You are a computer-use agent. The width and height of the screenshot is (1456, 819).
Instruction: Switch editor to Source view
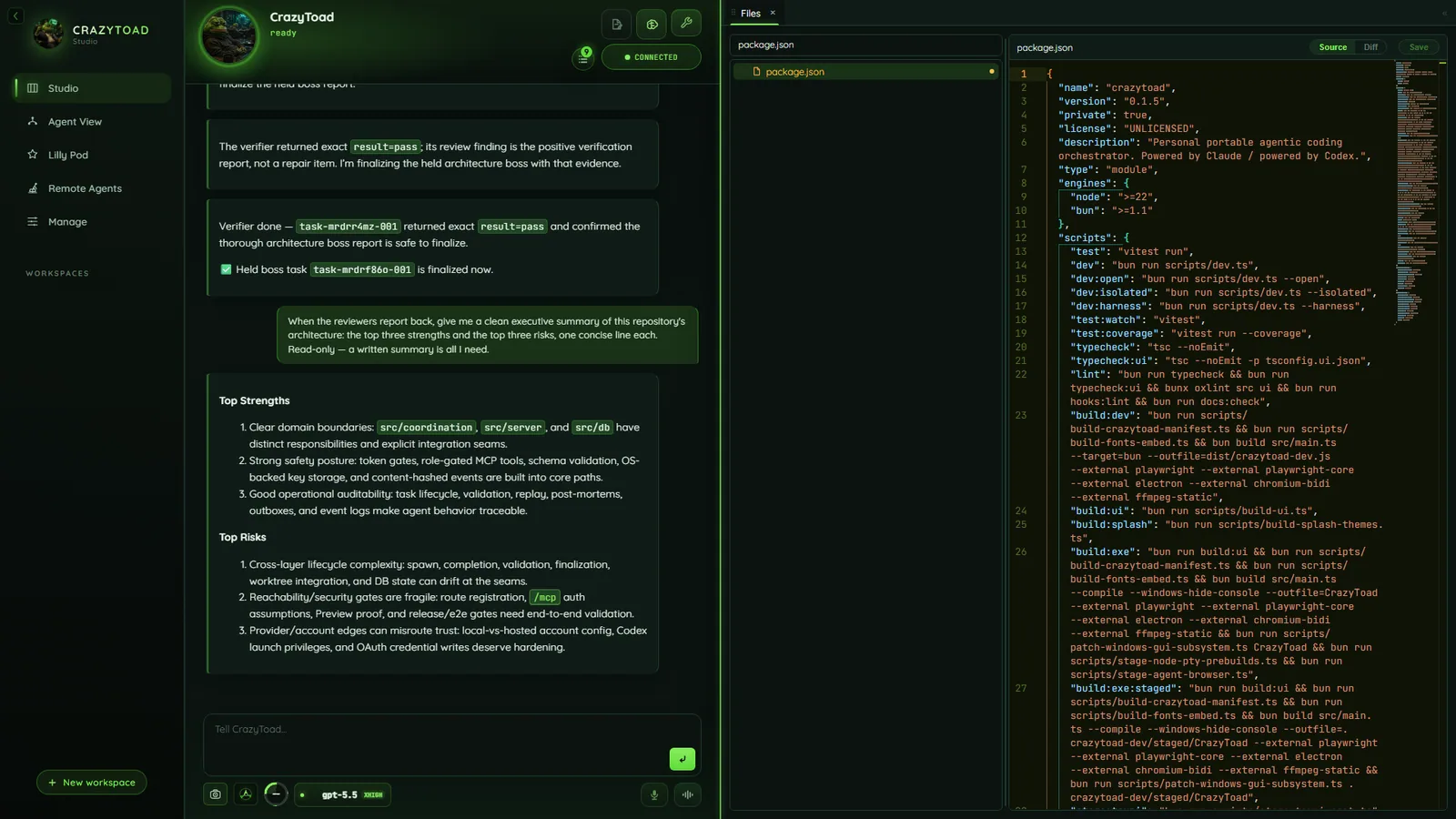1333,47
